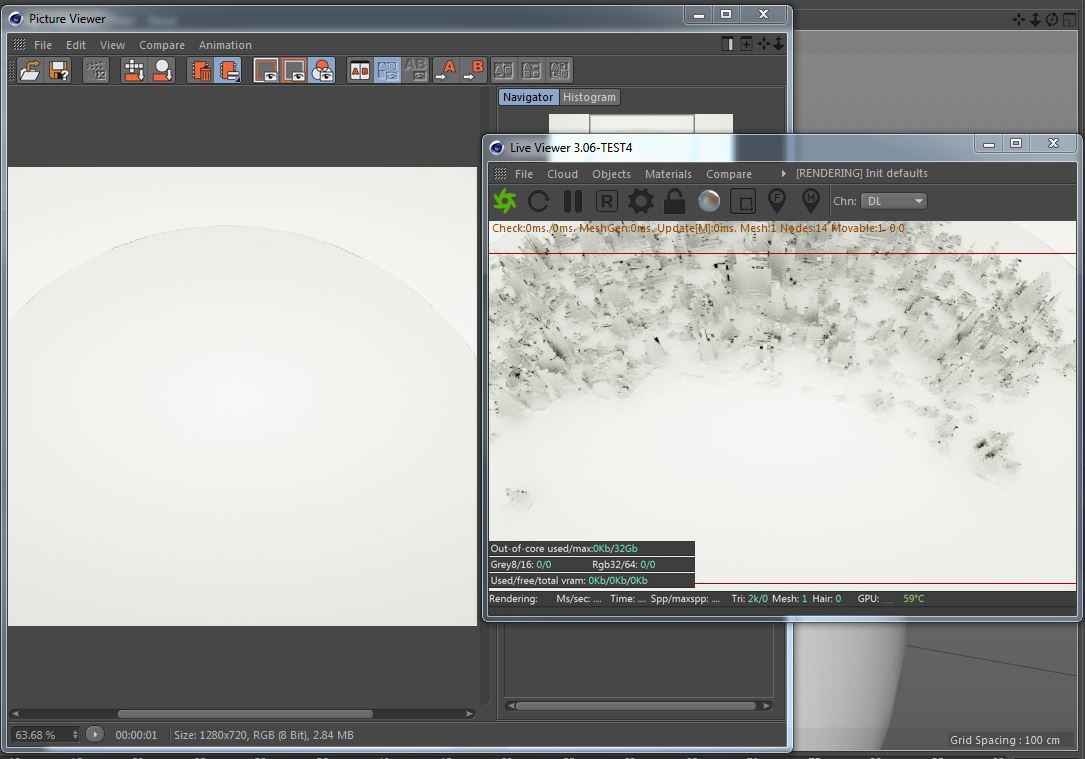Image resolution: width=1085 pixels, height=759 pixels.
Task: Click the up-down arrow icon in Picture Viewer header
Action: pyautogui.click(x=778, y=44)
